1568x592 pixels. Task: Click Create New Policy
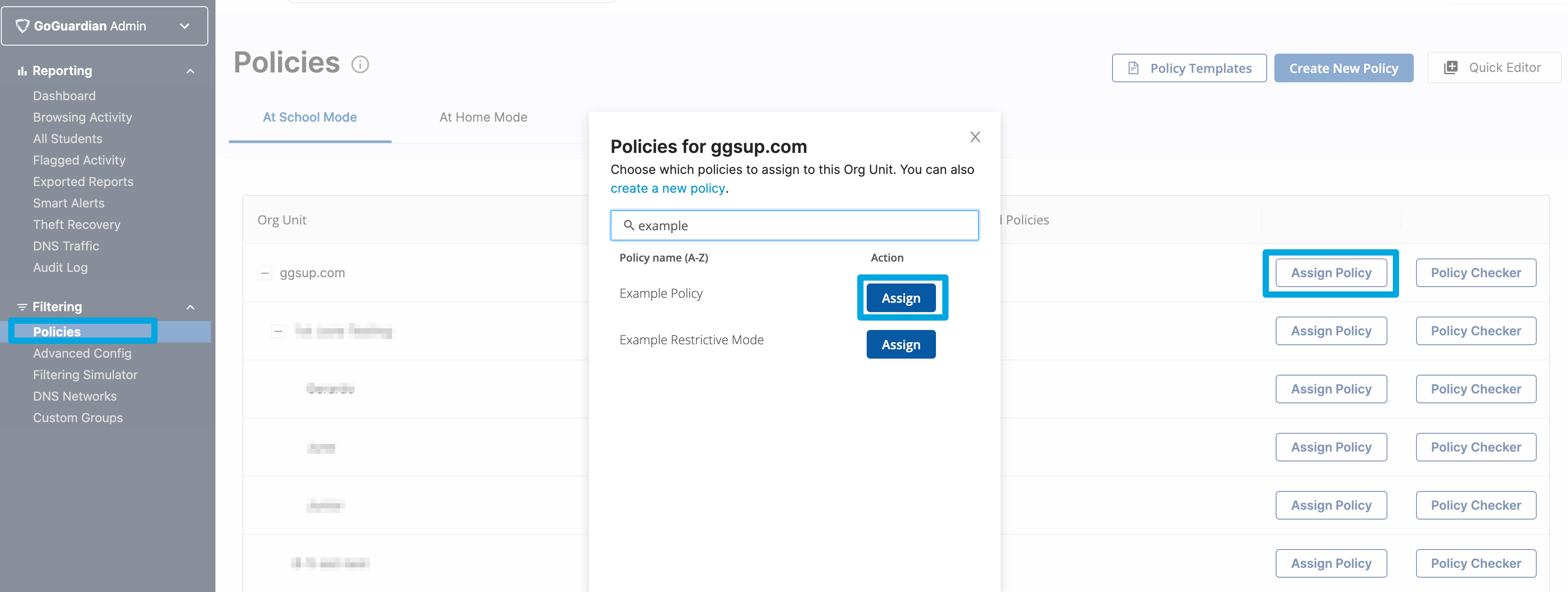(x=1344, y=68)
